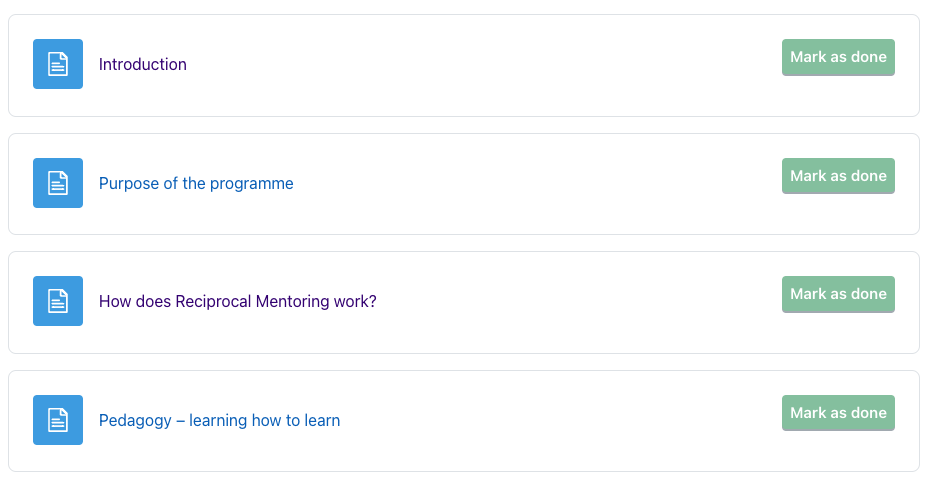Screen dimensions: 930x481
Task: Open the Introduction page link
Action: pyautogui.click(x=142, y=64)
